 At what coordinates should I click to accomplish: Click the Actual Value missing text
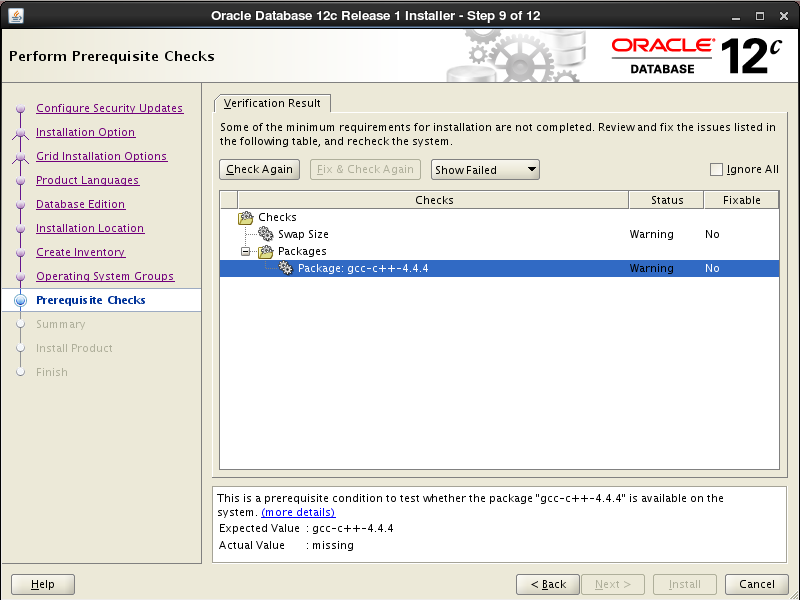pos(333,545)
